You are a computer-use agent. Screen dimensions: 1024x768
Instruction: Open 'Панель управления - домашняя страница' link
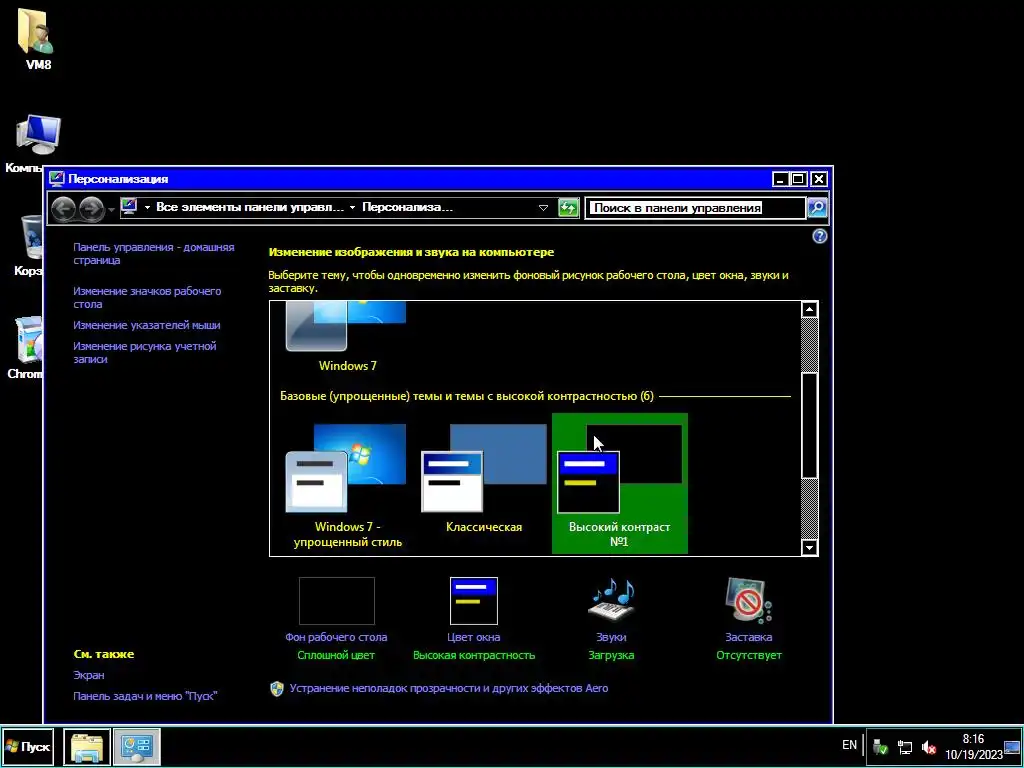tap(153, 253)
